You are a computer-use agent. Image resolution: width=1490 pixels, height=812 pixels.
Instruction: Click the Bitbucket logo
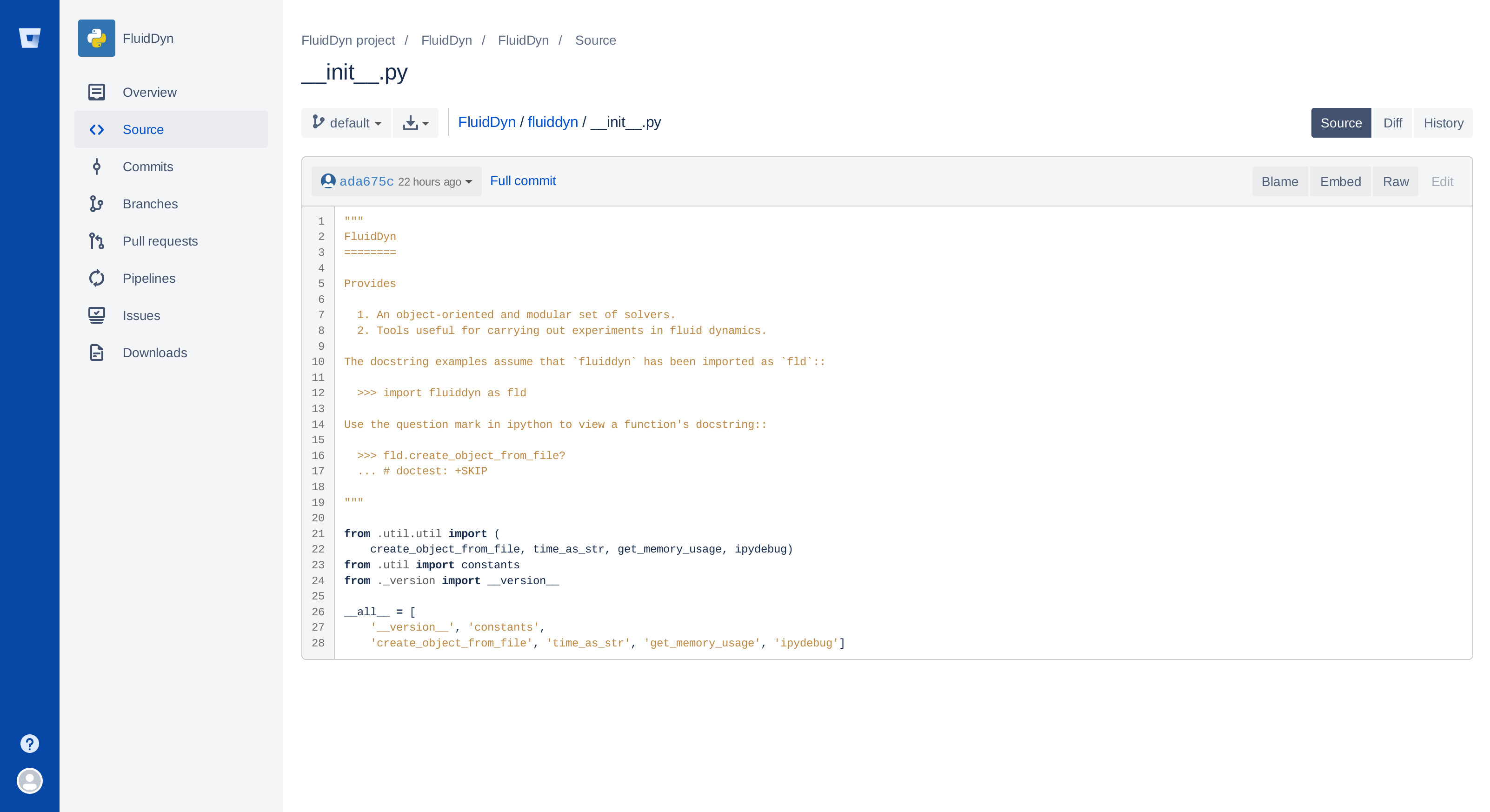(x=29, y=38)
